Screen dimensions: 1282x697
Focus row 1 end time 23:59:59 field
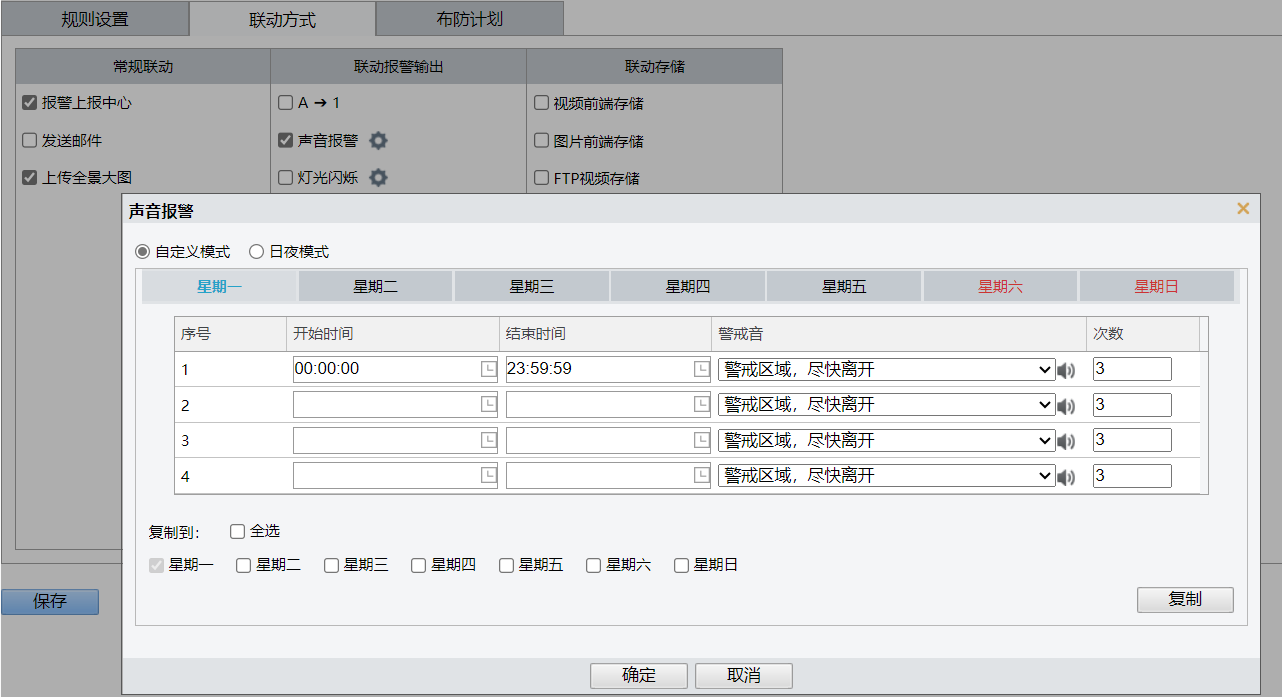point(608,369)
